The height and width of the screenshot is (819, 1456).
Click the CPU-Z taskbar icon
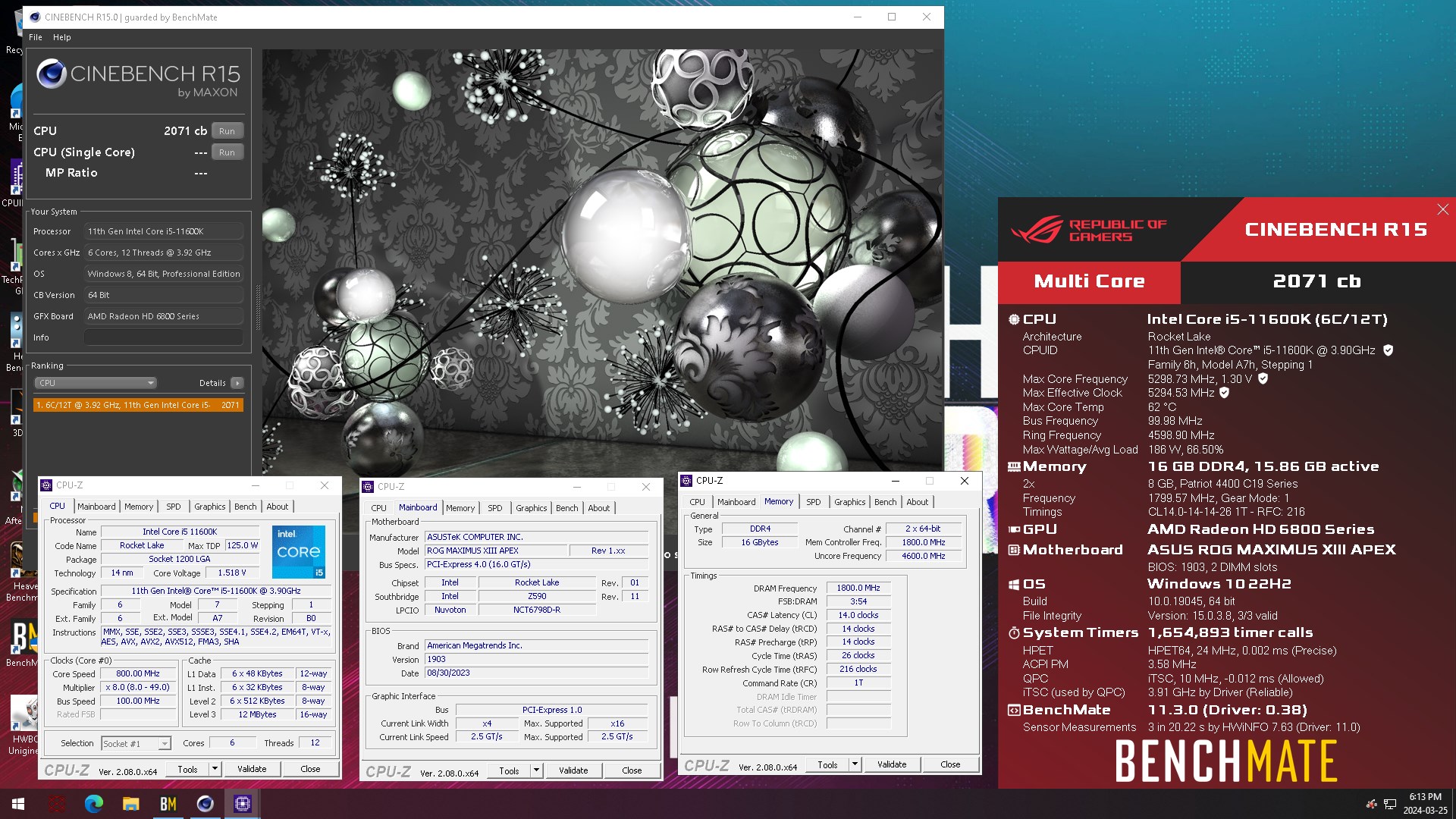tap(243, 804)
